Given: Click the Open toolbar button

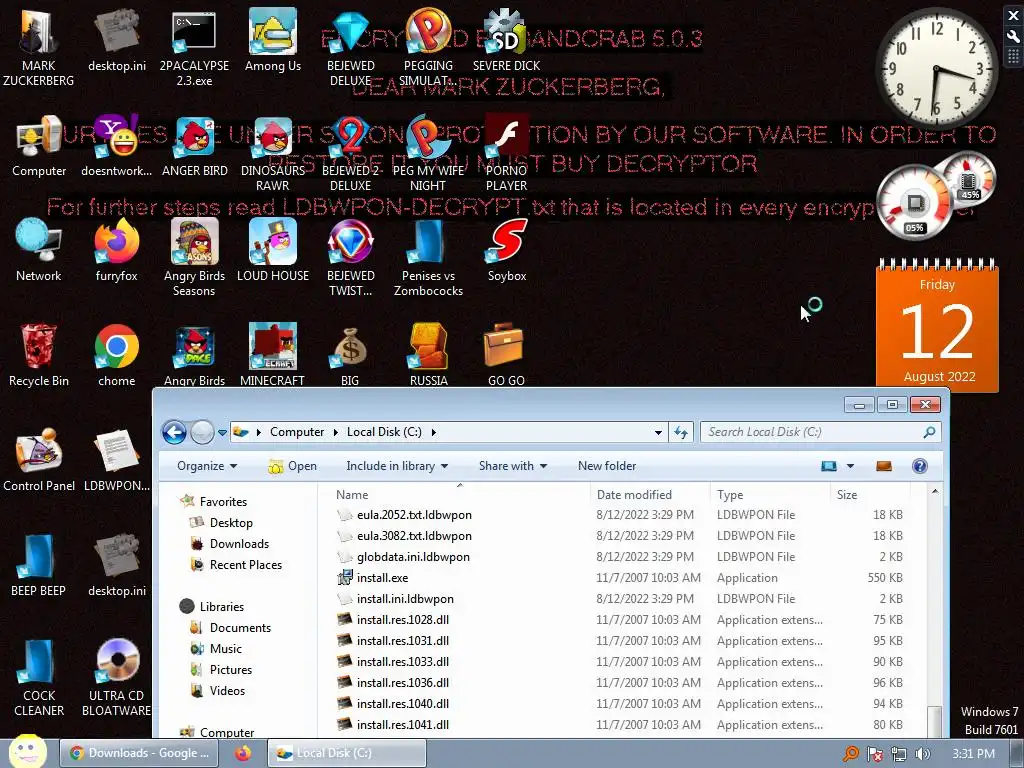Looking at the screenshot, I should [x=293, y=466].
